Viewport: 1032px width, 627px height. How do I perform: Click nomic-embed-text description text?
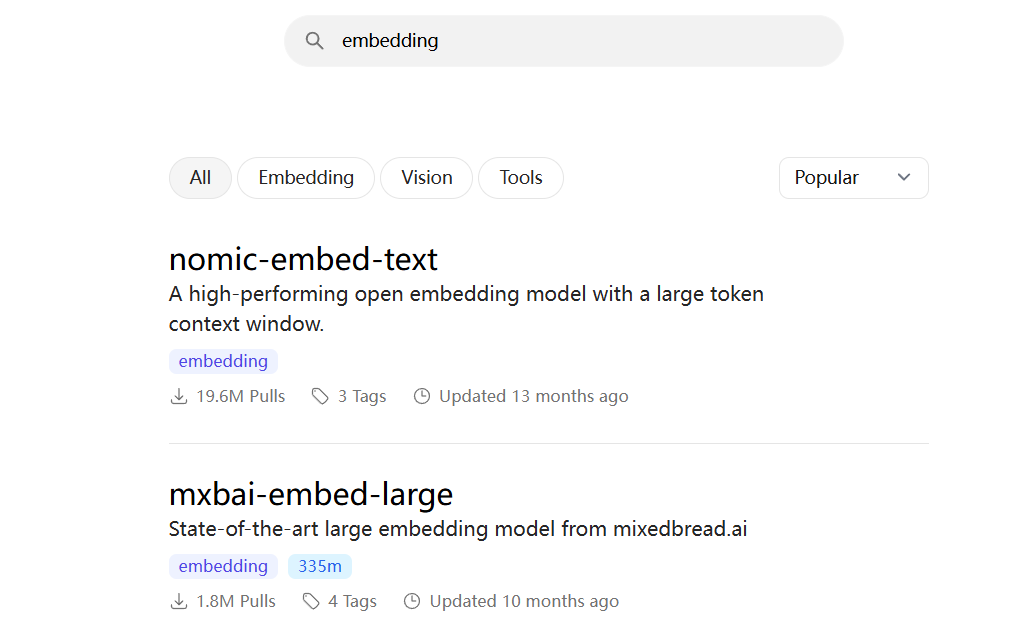(x=466, y=309)
